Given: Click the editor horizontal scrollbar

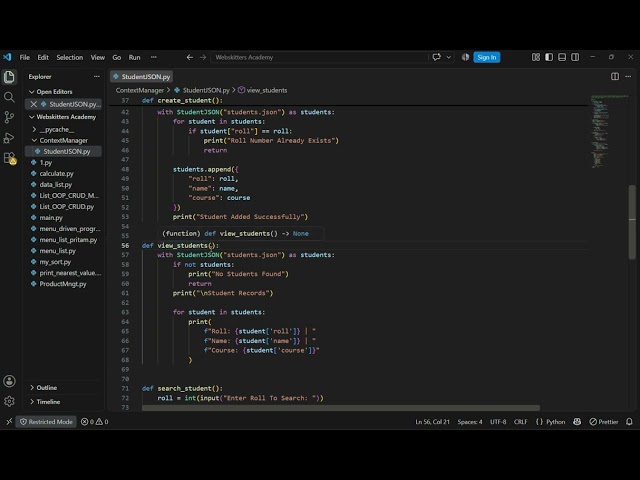Looking at the screenshot, I should click(x=341, y=408).
